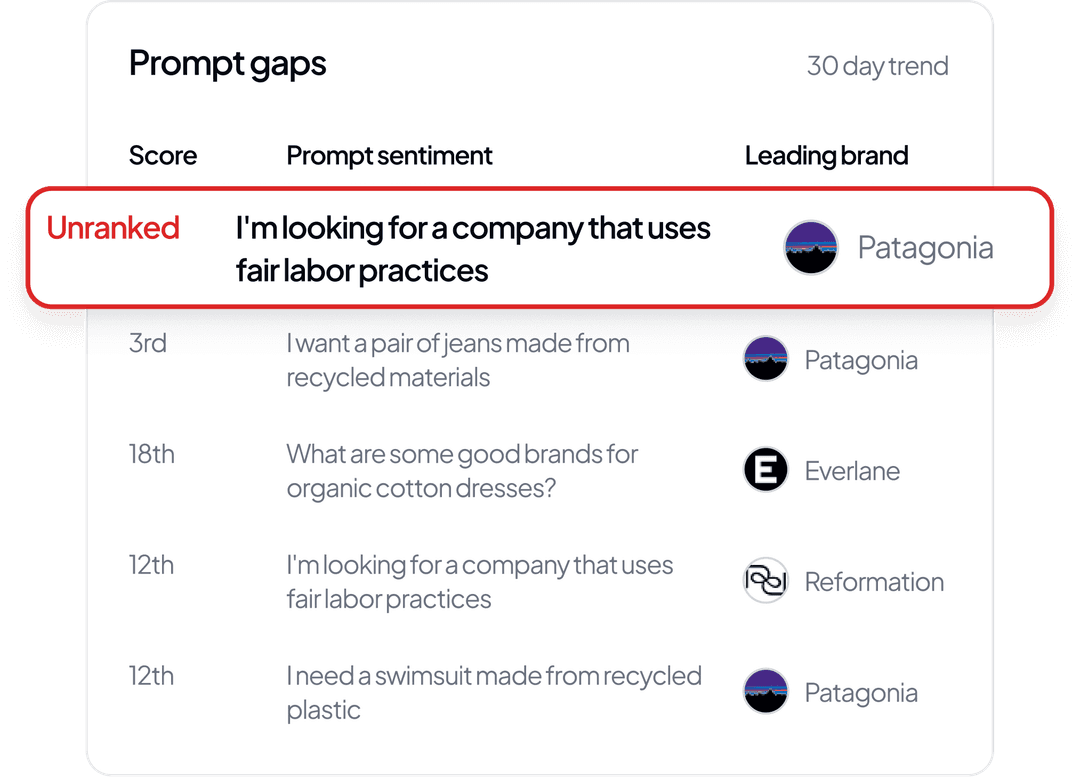Click Patagonia logo in highlighted Unranked row
Image resolution: width=1080 pixels, height=777 pixels.
pyautogui.click(x=811, y=248)
